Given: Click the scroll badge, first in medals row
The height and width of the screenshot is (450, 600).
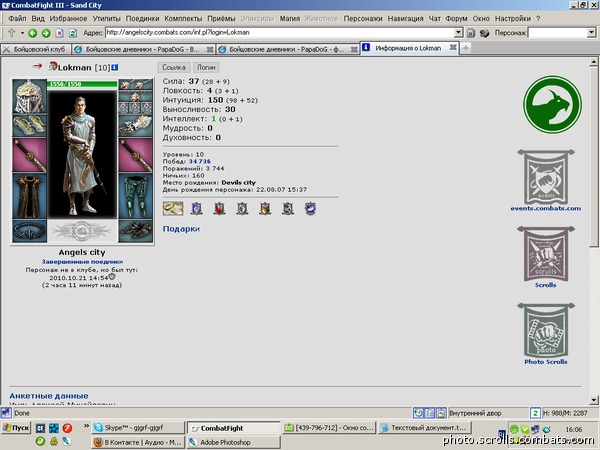Looking at the screenshot, I should pyautogui.click(x=173, y=209).
